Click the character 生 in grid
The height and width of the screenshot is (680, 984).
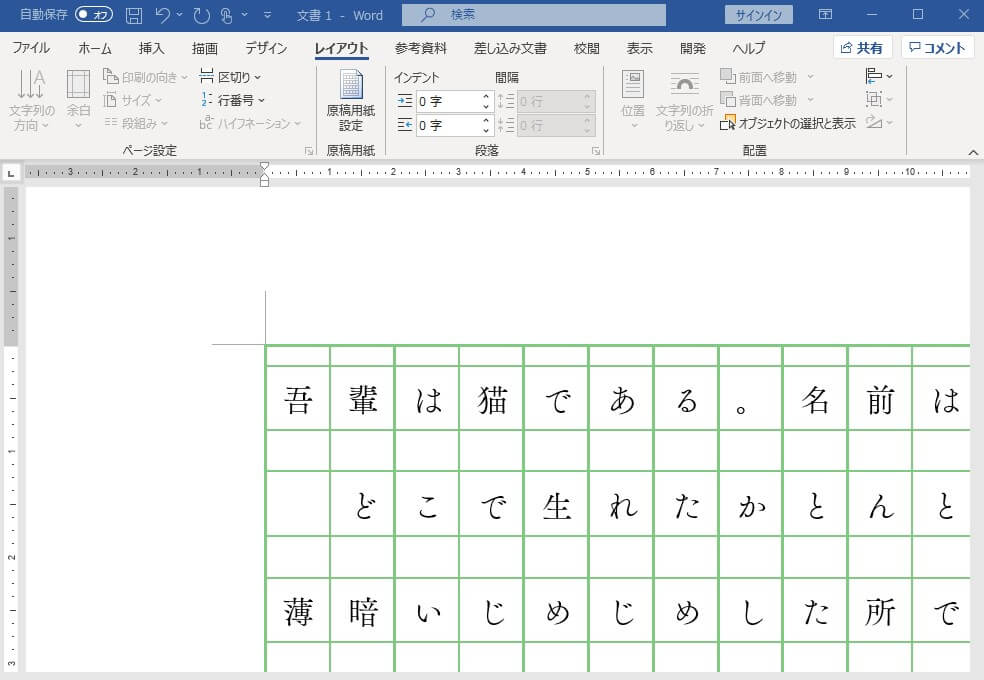pyautogui.click(x=557, y=506)
